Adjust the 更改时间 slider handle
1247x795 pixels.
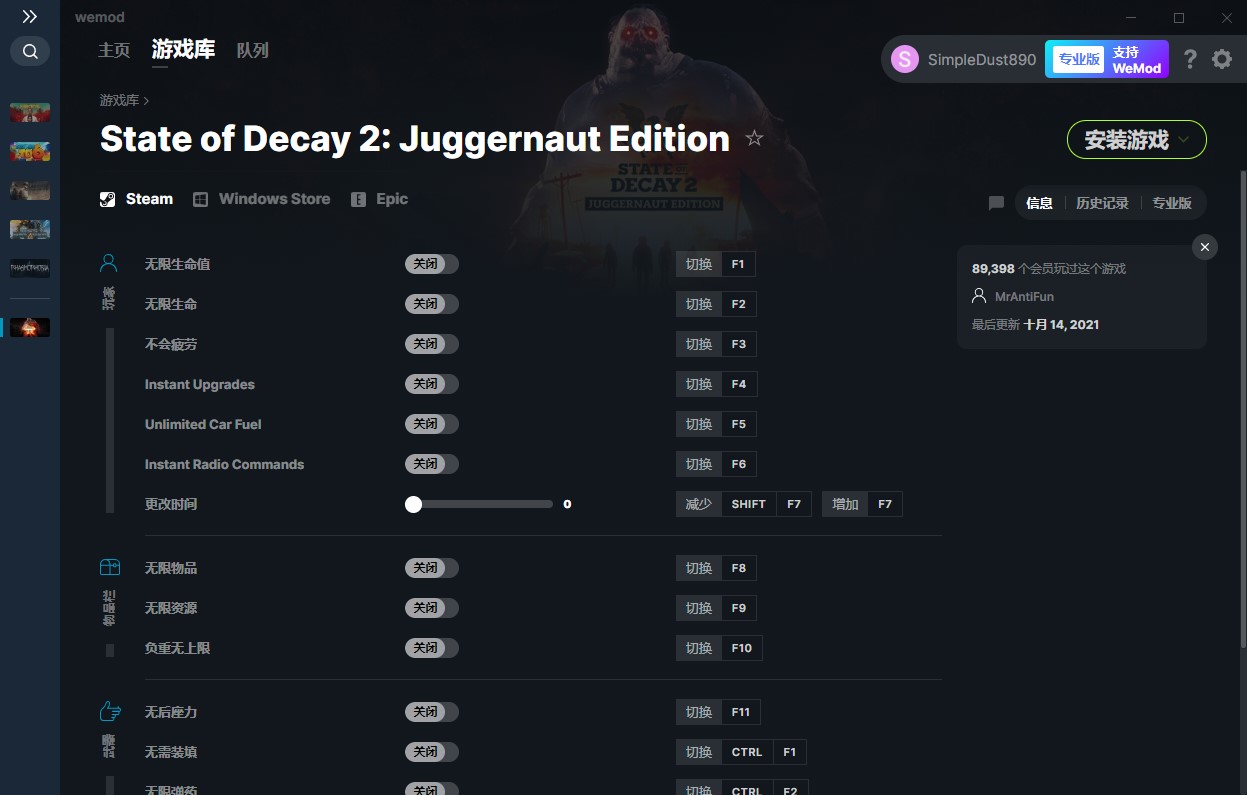[413, 504]
